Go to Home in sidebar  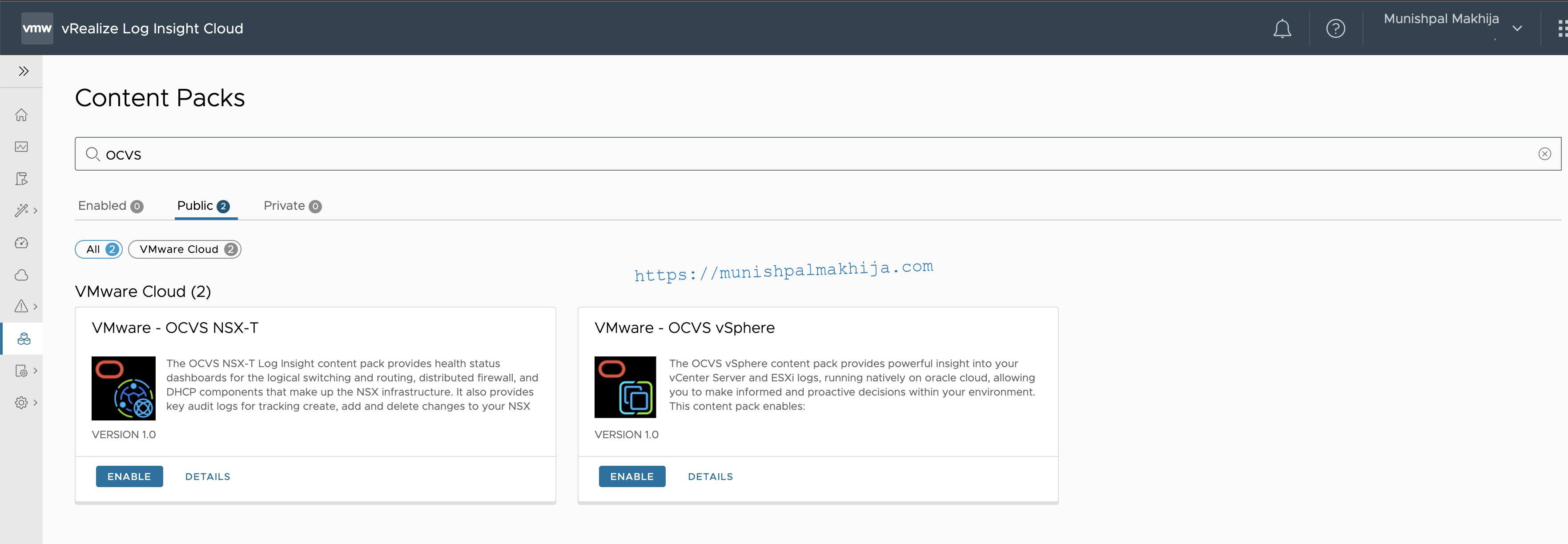pyautogui.click(x=21, y=115)
